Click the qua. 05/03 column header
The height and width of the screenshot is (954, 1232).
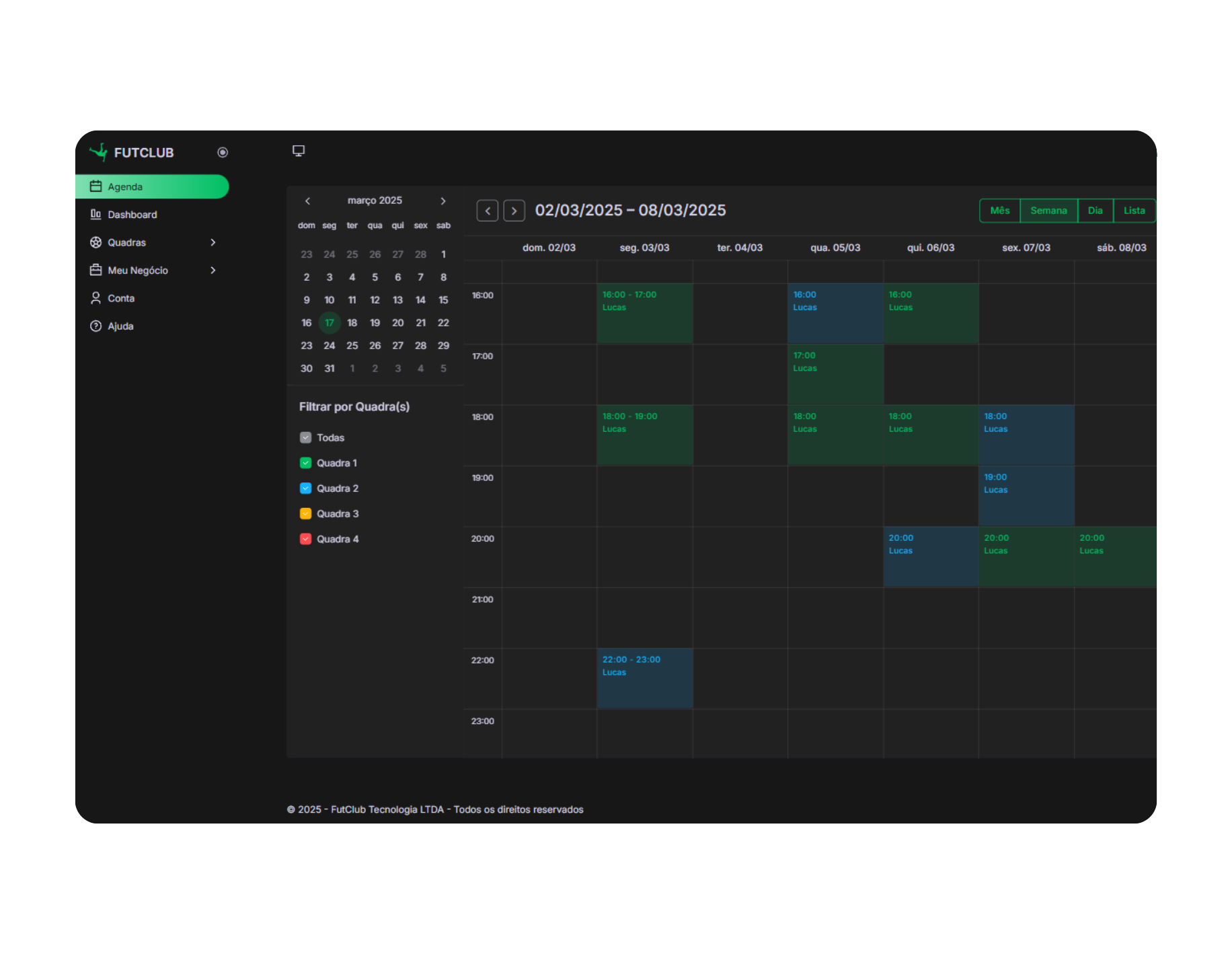[x=836, y=248]
